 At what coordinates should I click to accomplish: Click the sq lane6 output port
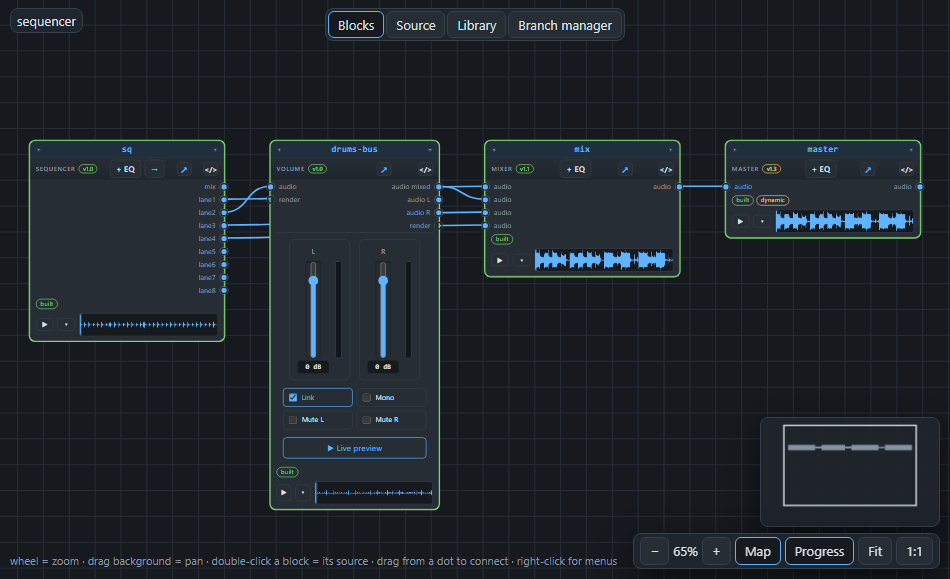coord(224,265)
